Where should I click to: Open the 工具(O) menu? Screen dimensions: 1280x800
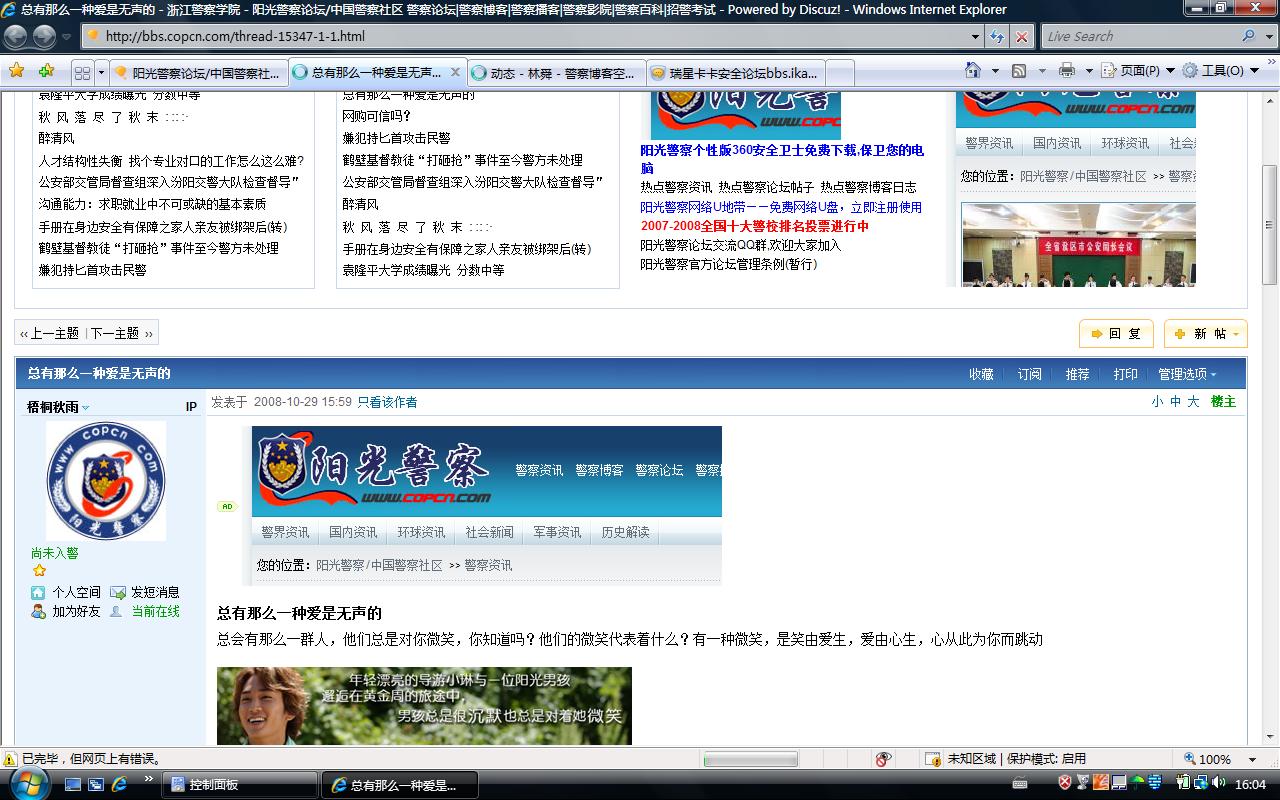[1220, 71]
